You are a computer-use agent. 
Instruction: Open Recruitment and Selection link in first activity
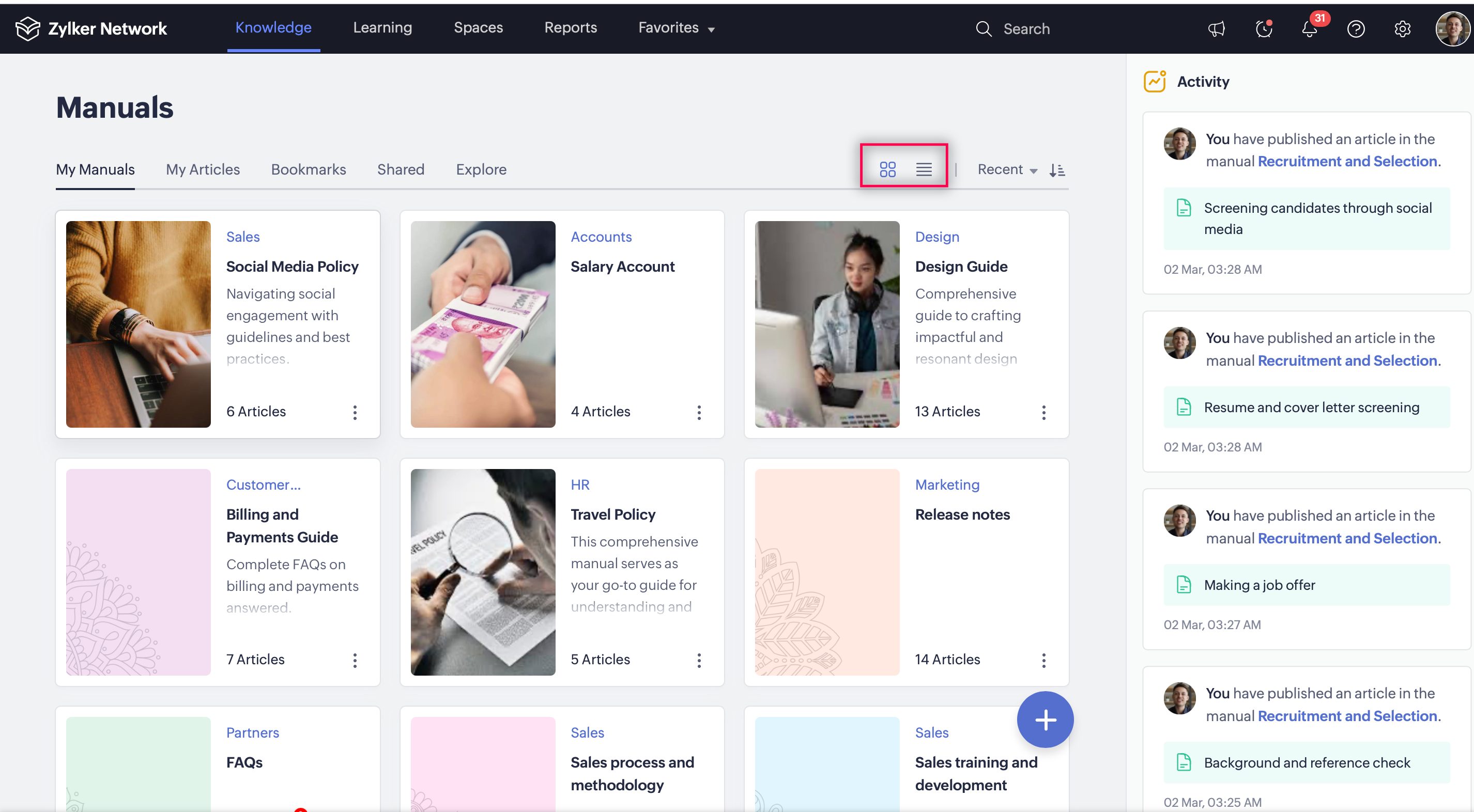click(x=1347, y=161)
